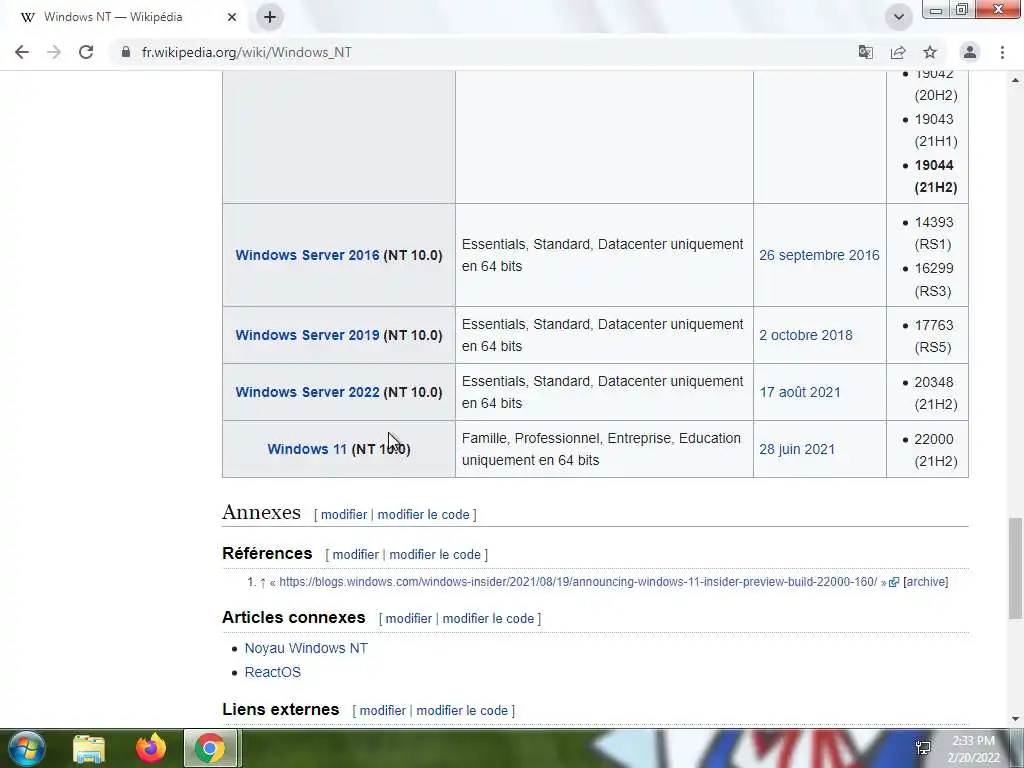The height and width of the screenshot is (768, 1024).
Task: Follow the 17 août 2021 link
Action: click(799, 392)
